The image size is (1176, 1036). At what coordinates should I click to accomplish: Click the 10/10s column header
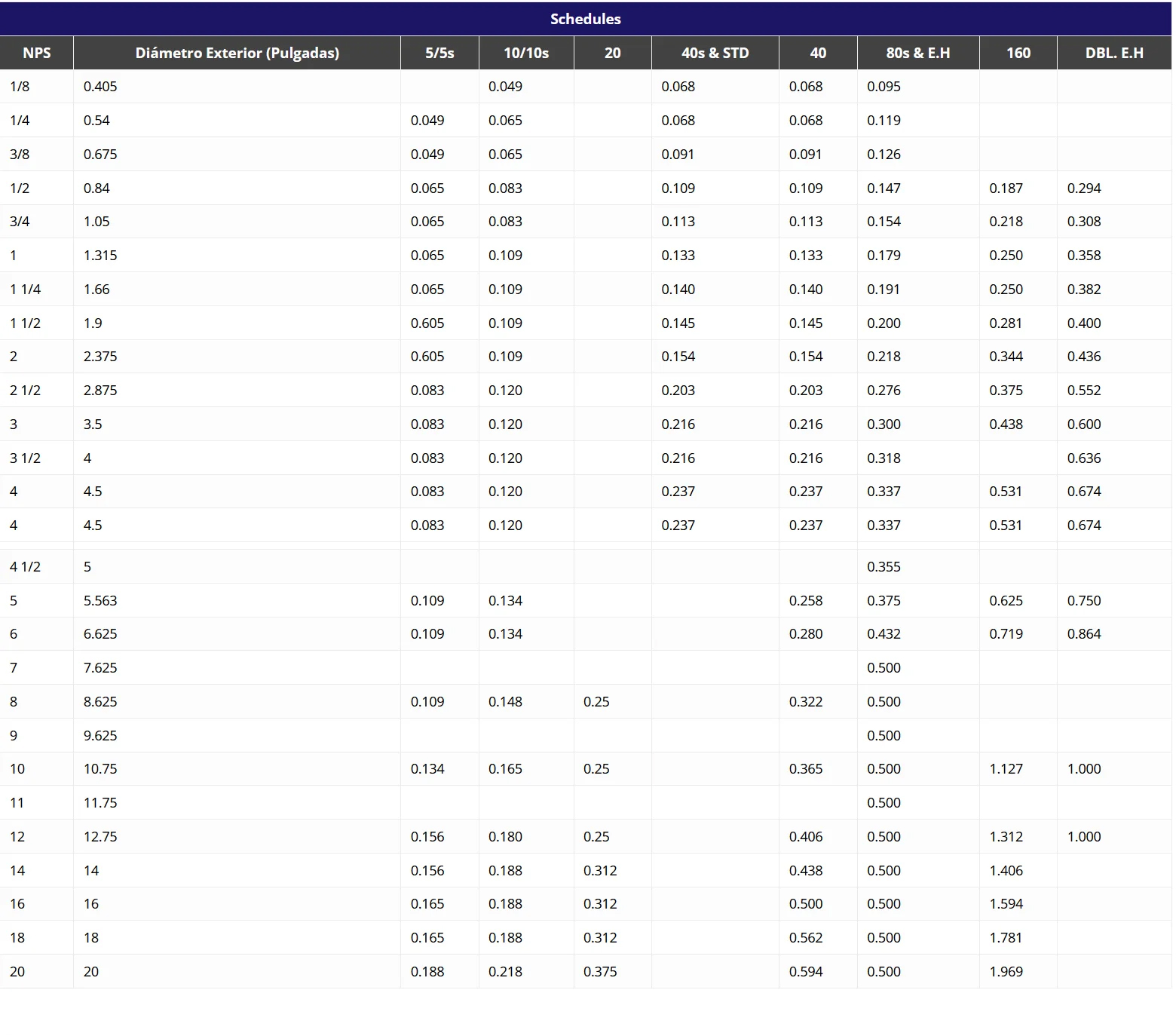click(x=526, y=53)
